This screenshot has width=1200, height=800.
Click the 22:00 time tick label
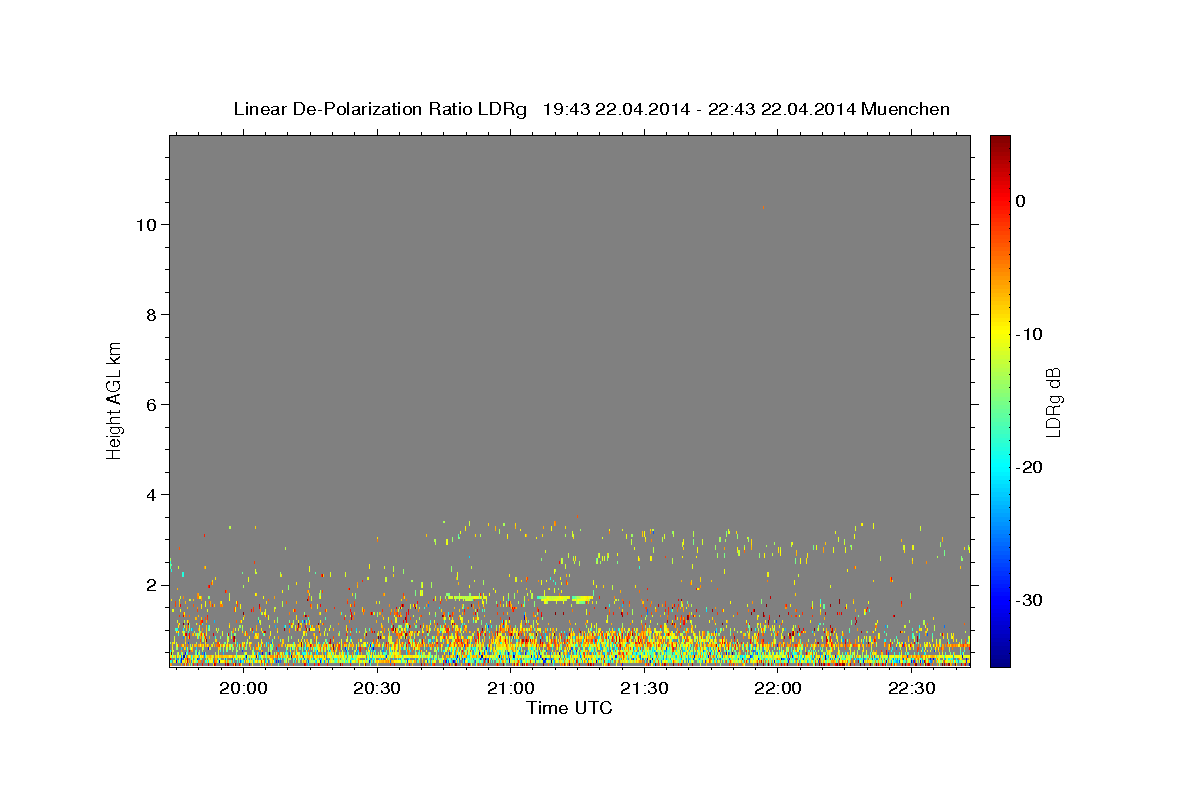tap(777, 688)
